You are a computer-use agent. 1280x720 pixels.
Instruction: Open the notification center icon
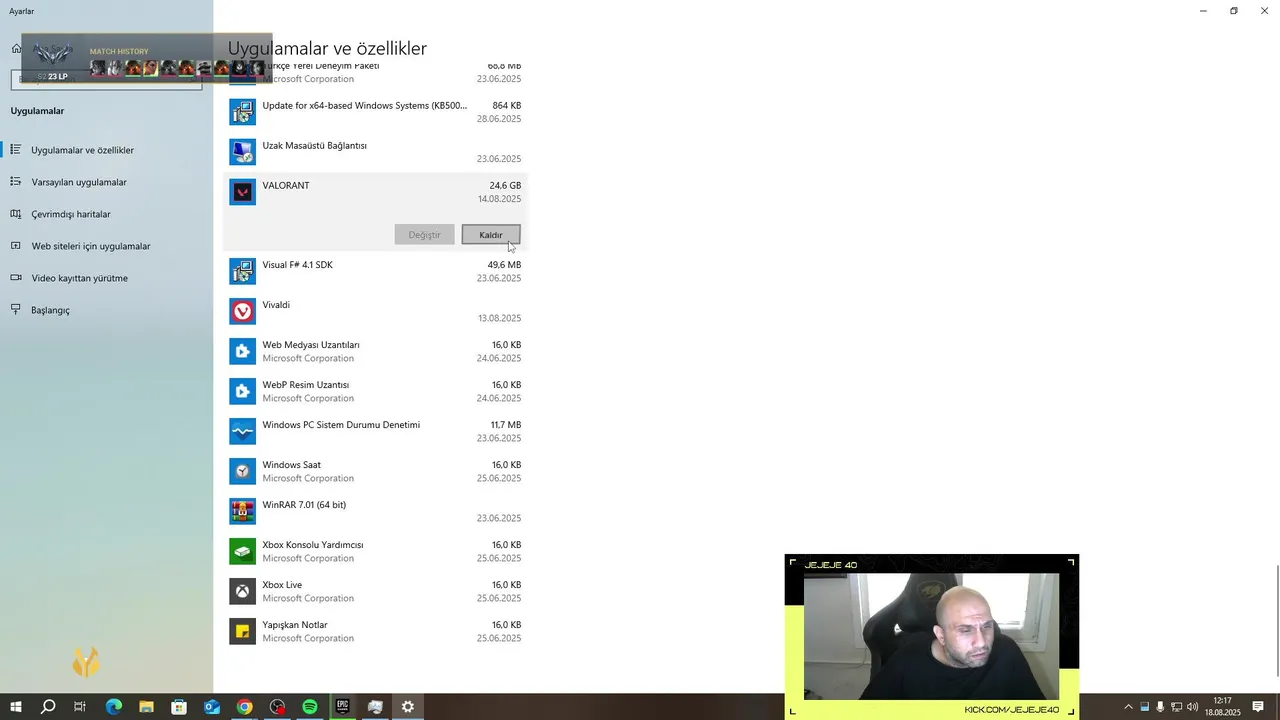tap(1258, 707)
